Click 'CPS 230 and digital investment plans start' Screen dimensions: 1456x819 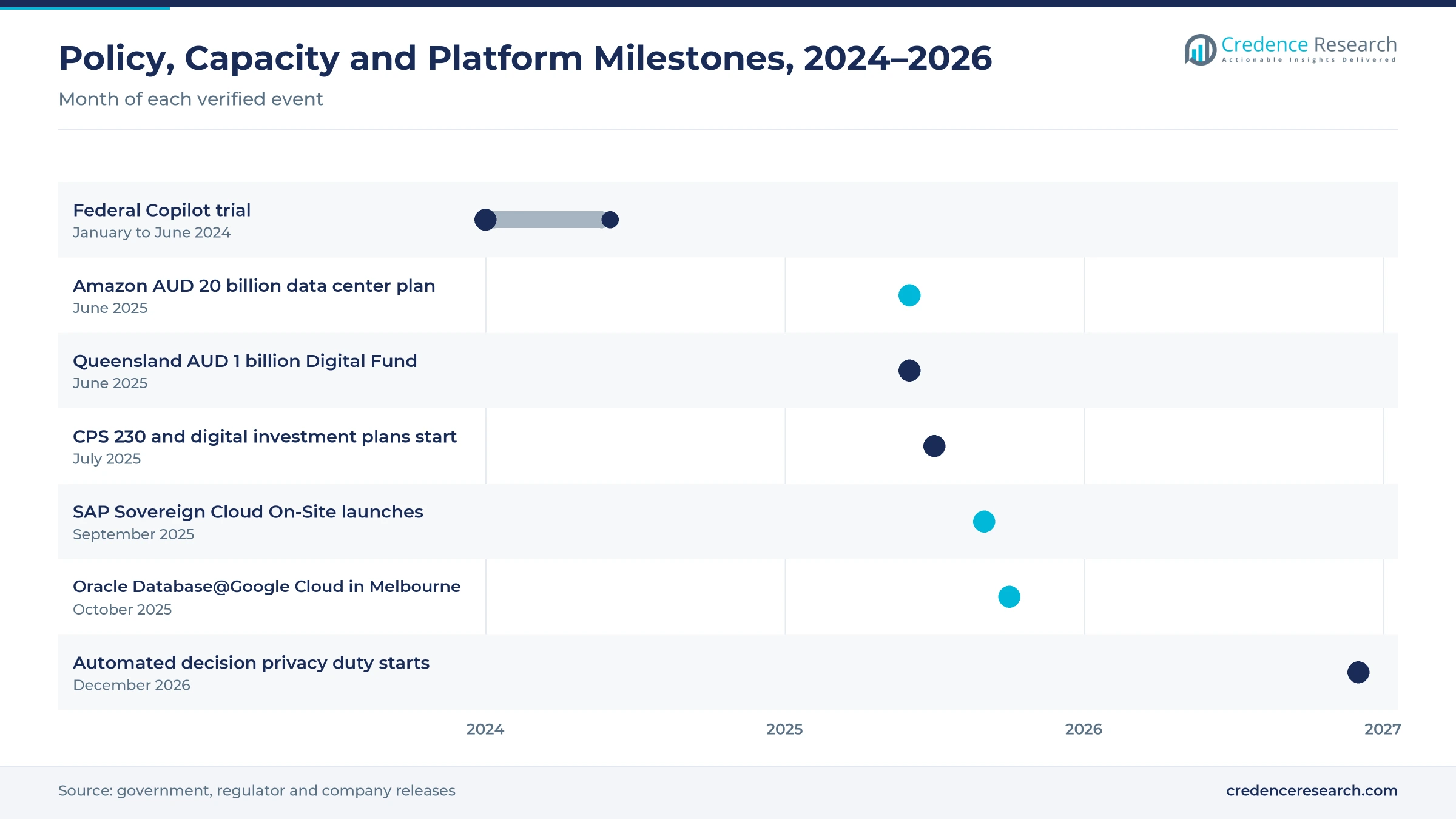pyautogui.click(x=265, y=436)
